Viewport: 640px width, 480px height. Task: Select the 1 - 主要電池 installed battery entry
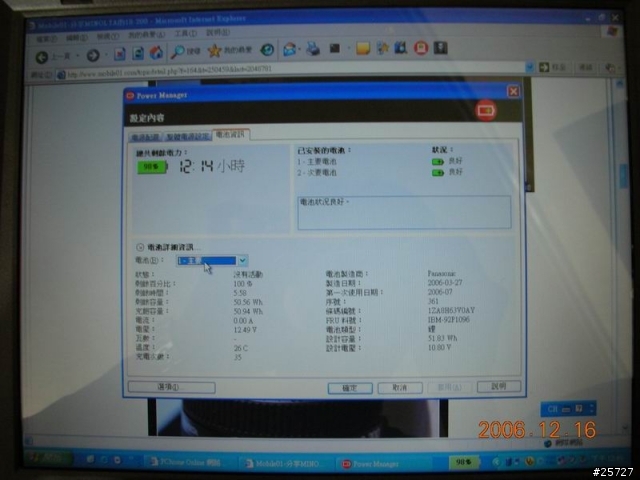pos(317,162)
